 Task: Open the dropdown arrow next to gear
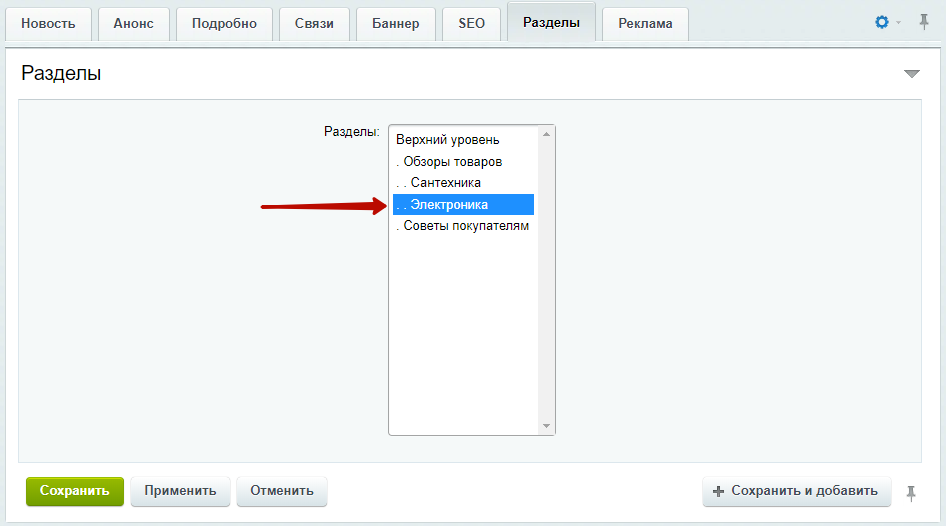[x=898, y=23]
